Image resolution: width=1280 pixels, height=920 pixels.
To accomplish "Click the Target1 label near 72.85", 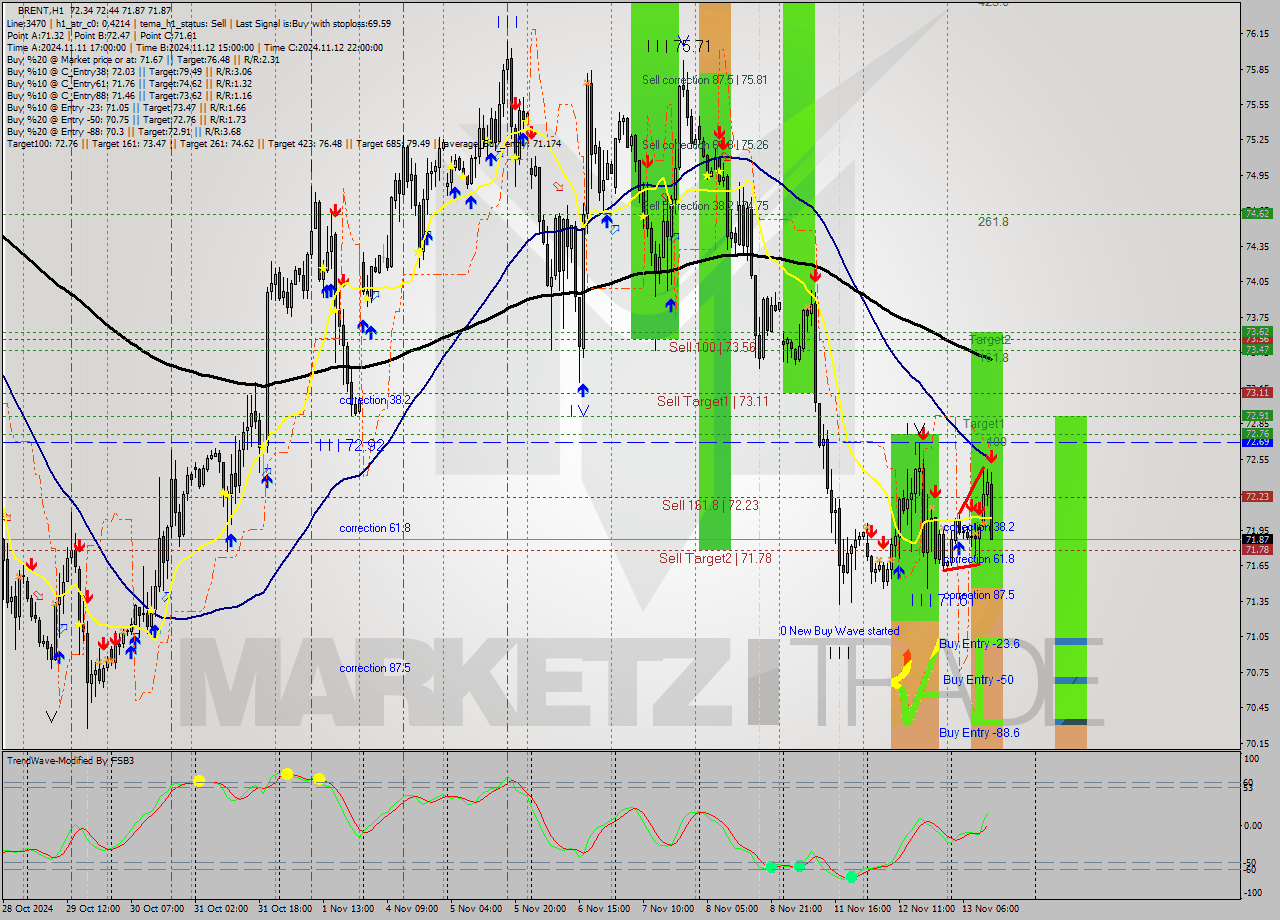I will tap(983, 424).
